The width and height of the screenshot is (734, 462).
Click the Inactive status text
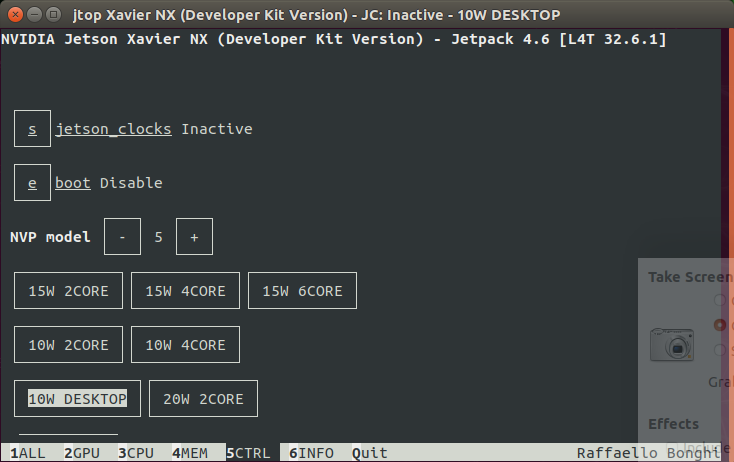click(x=217, y=129)
